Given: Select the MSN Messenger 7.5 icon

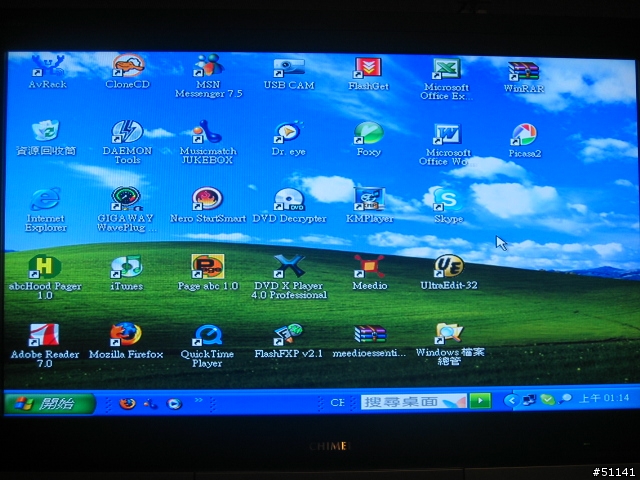Looking at the screenshot, I should pyautogui.click(x=209, y=76).
